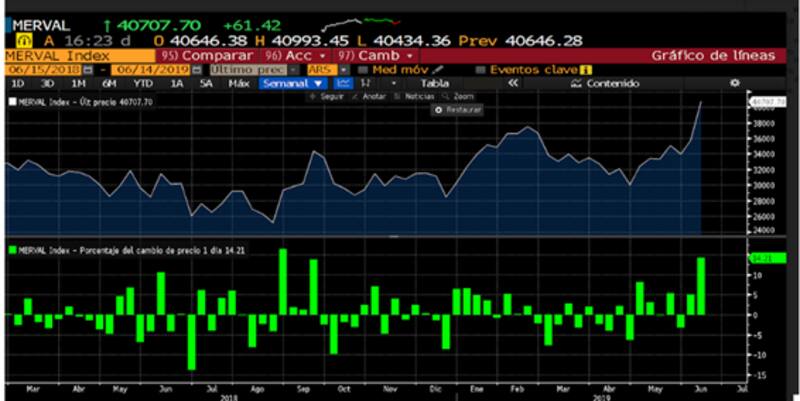Click the green percentage-change series swatch

pyautogui.click(x=12, y=249)
